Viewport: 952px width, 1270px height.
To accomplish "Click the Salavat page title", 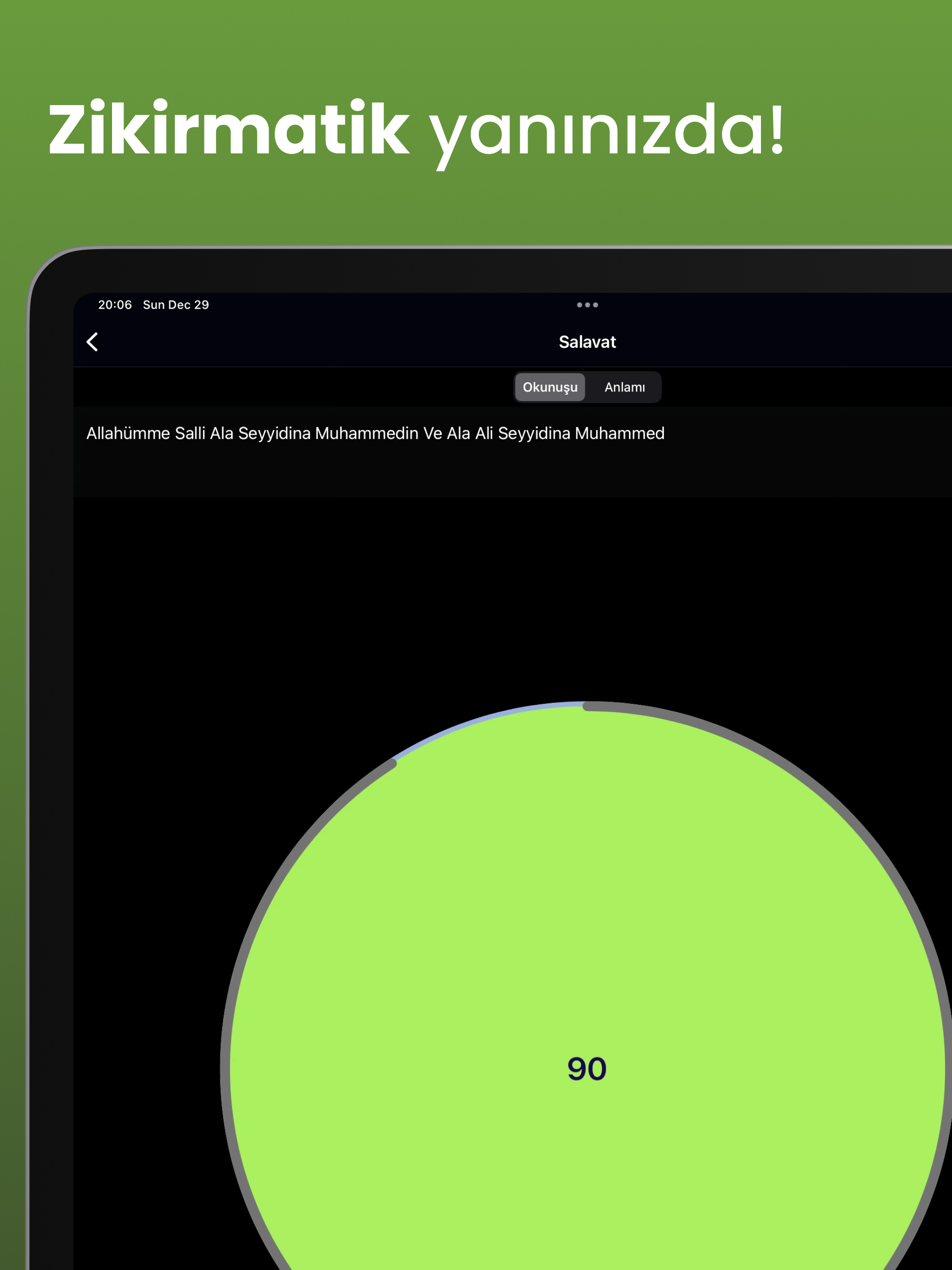I will pos(587,342).
